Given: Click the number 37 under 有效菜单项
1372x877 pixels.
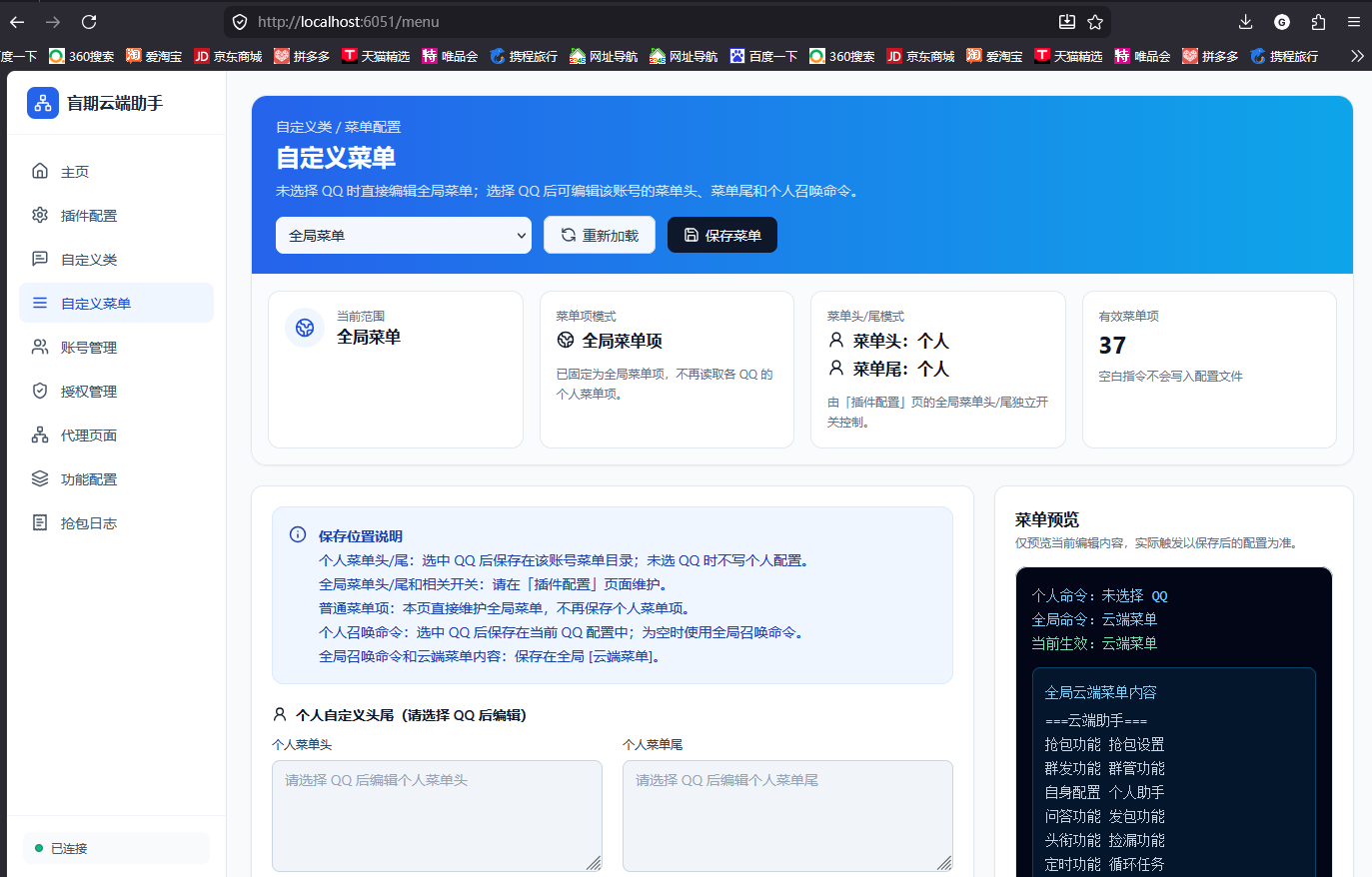Looking at the screenshot, I should [1112, 346].
